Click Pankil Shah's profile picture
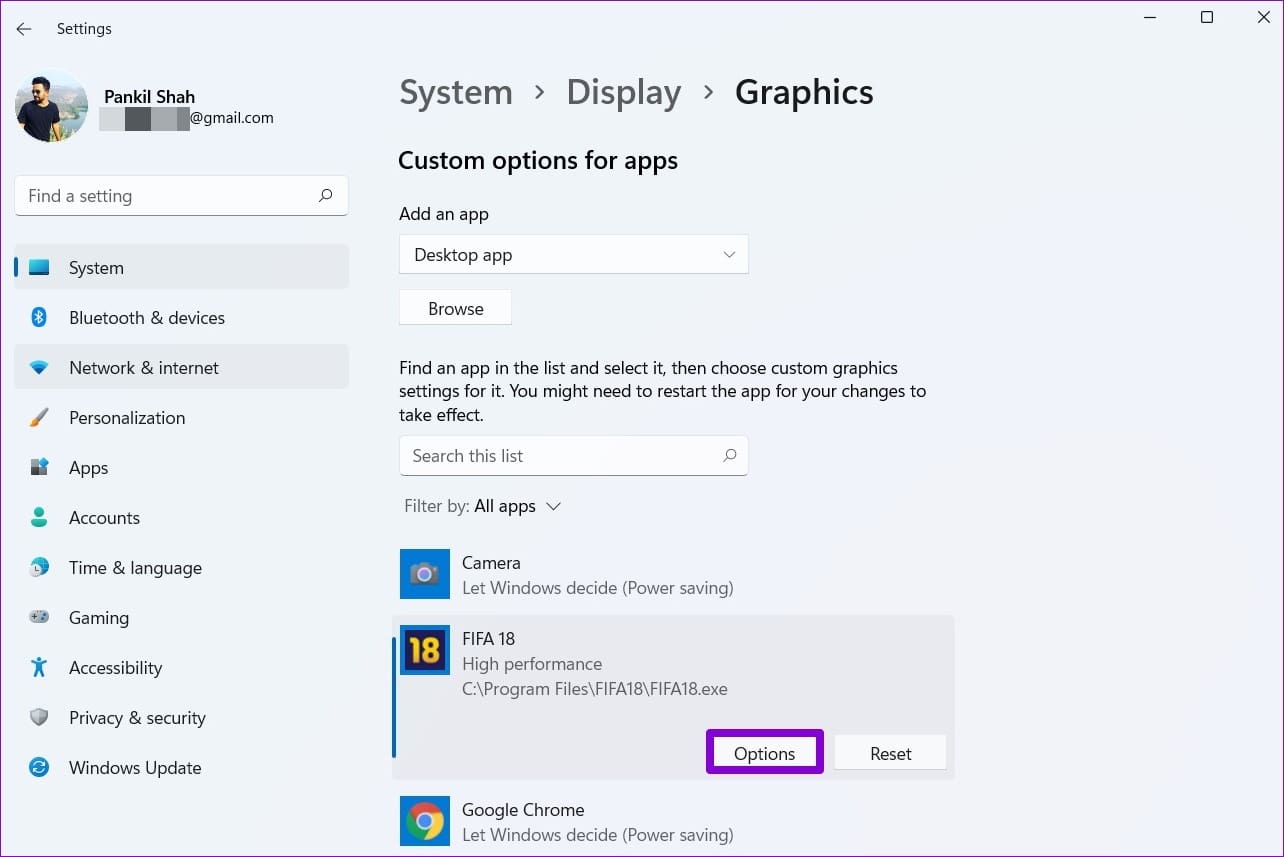This screenshot has width=1284, height=857. pos(50,104)
